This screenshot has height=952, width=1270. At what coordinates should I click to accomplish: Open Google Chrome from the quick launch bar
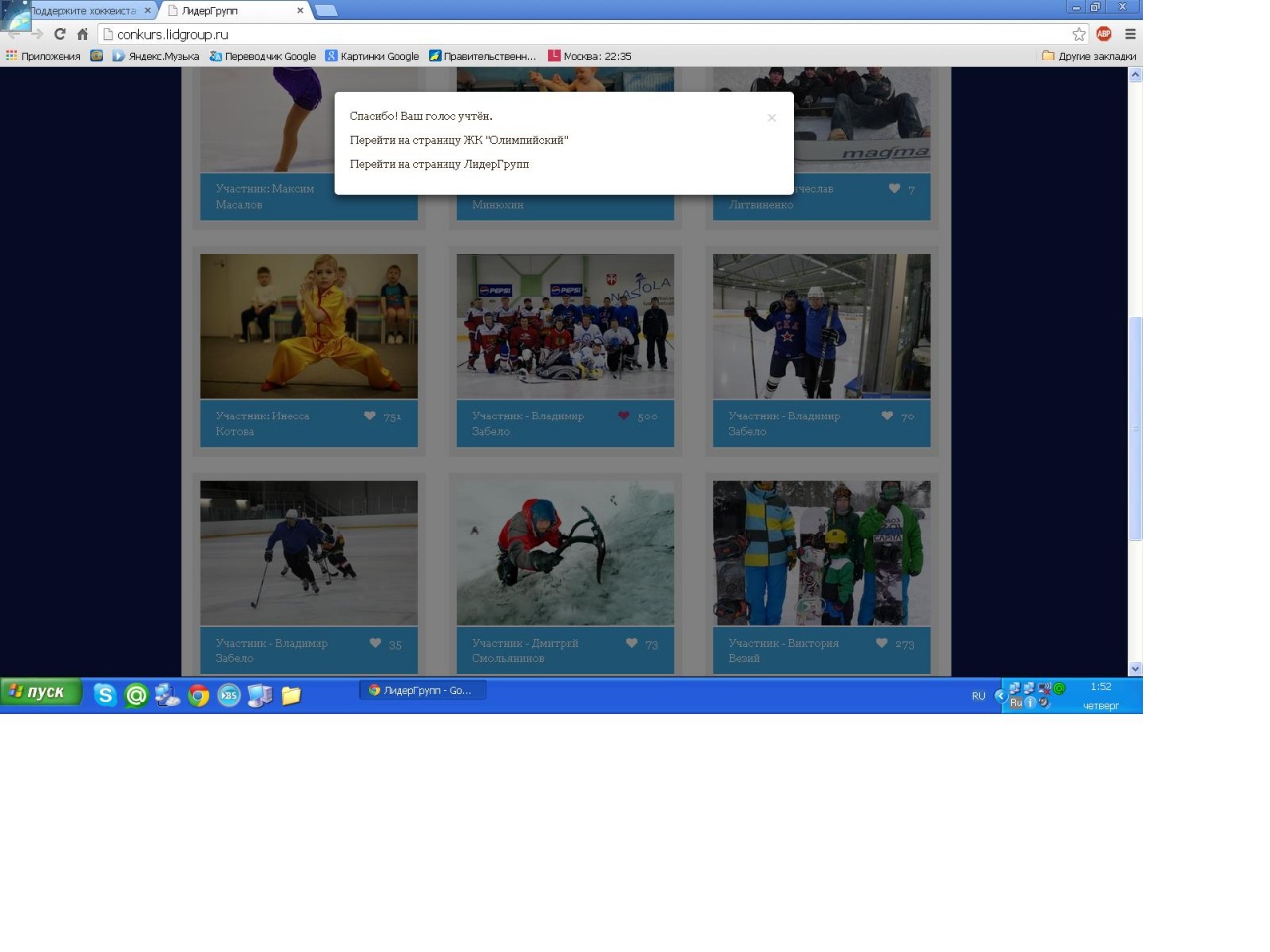point(198,695)
